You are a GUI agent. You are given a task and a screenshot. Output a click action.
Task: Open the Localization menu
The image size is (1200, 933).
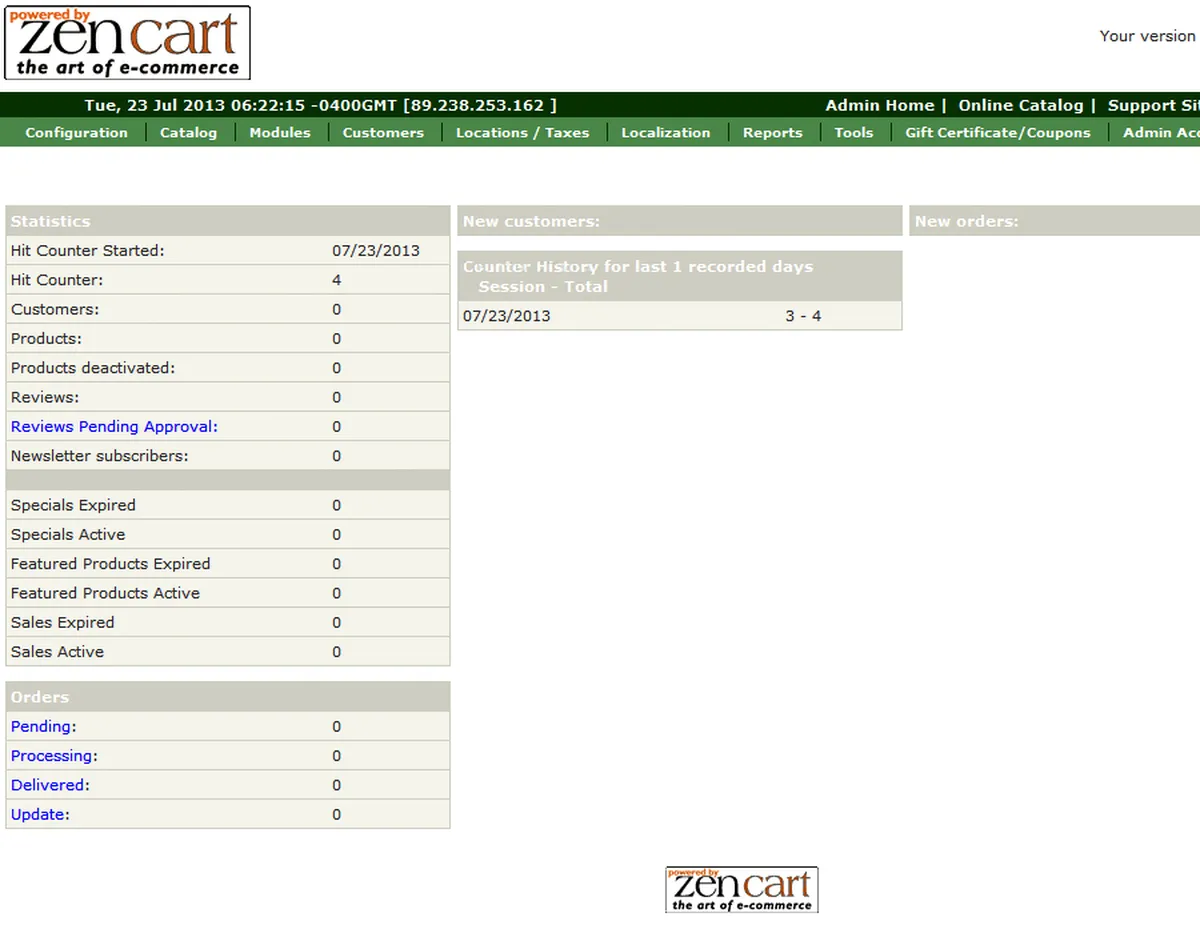coord(665,132)
